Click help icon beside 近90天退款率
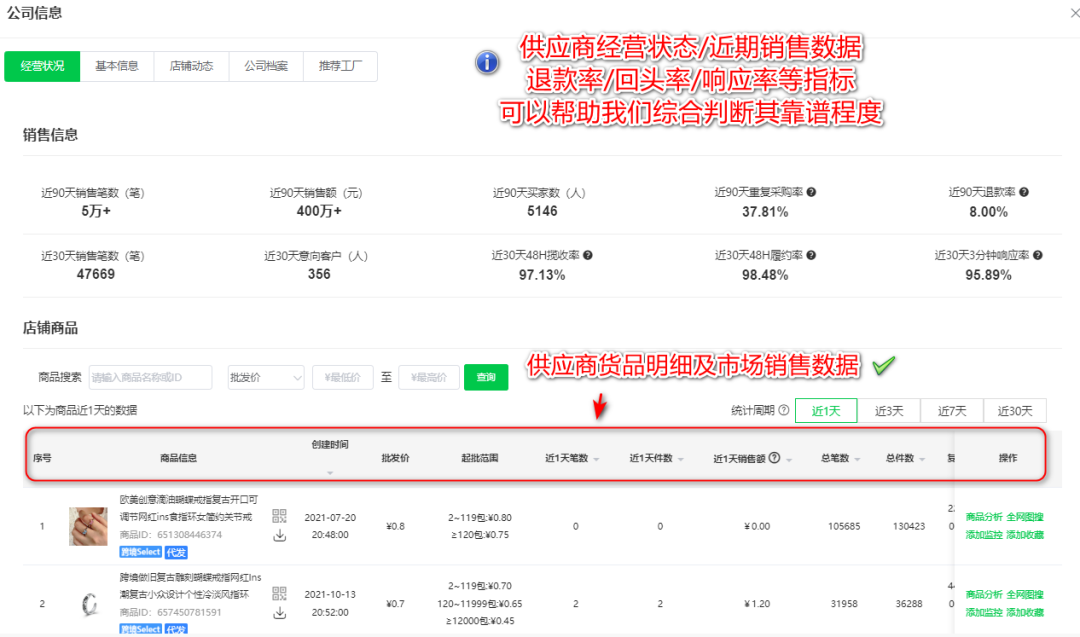Screen dimensions: 1080x637 (1023, 192)
